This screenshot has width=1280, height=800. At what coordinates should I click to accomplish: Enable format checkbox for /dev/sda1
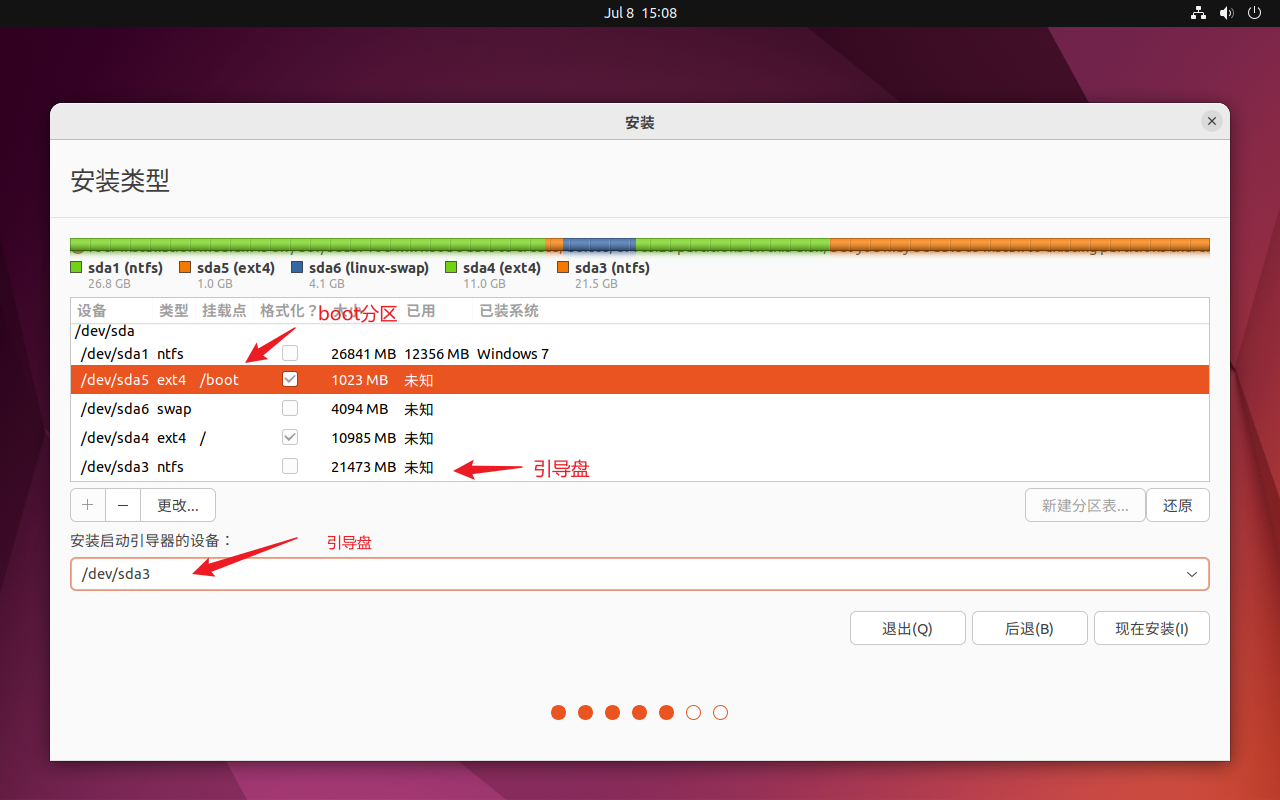(290, 353)
